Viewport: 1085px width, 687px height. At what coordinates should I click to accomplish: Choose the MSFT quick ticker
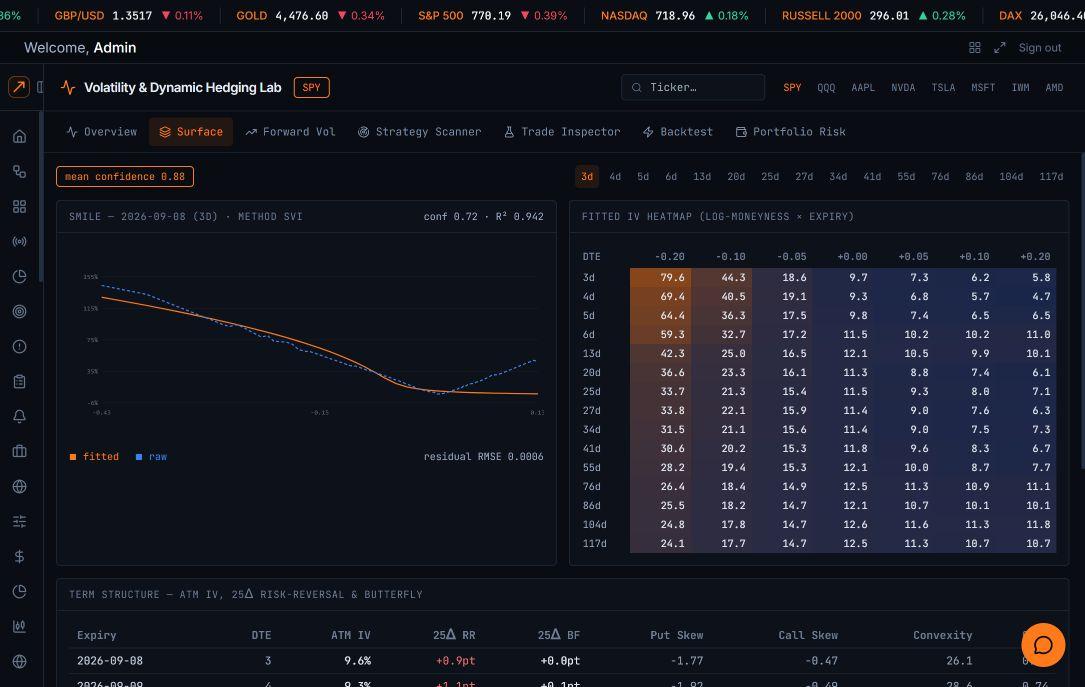click(983, 88)
